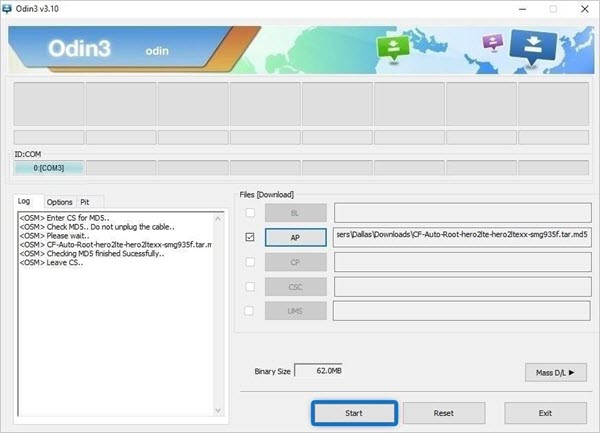The image size is (600, 433).
Task: Toggle the UMS checkbox
Action: [x=249, y=312]
